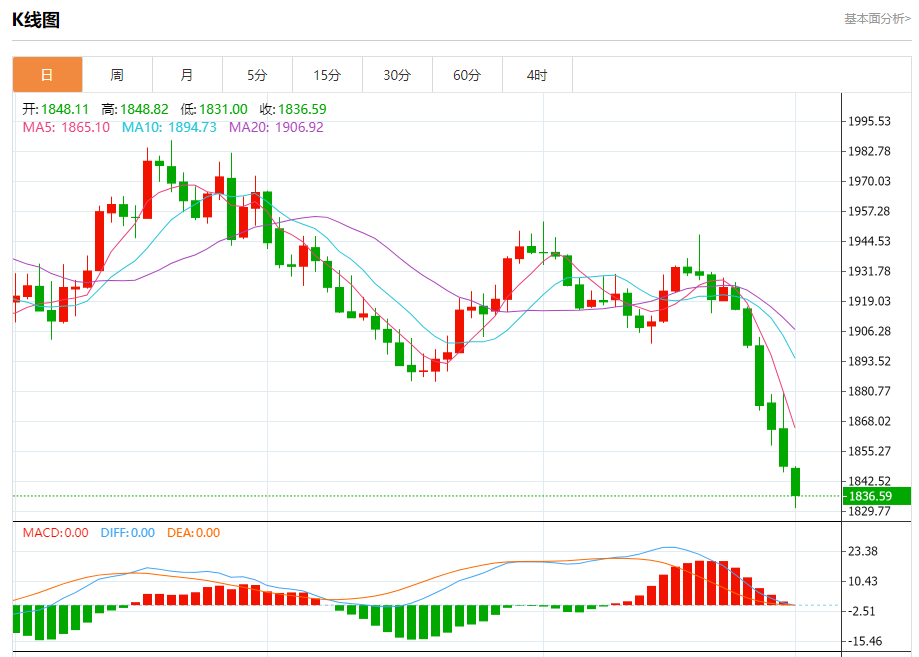Click the DIFF:0.00 indicator label

[x=128, y=533]
